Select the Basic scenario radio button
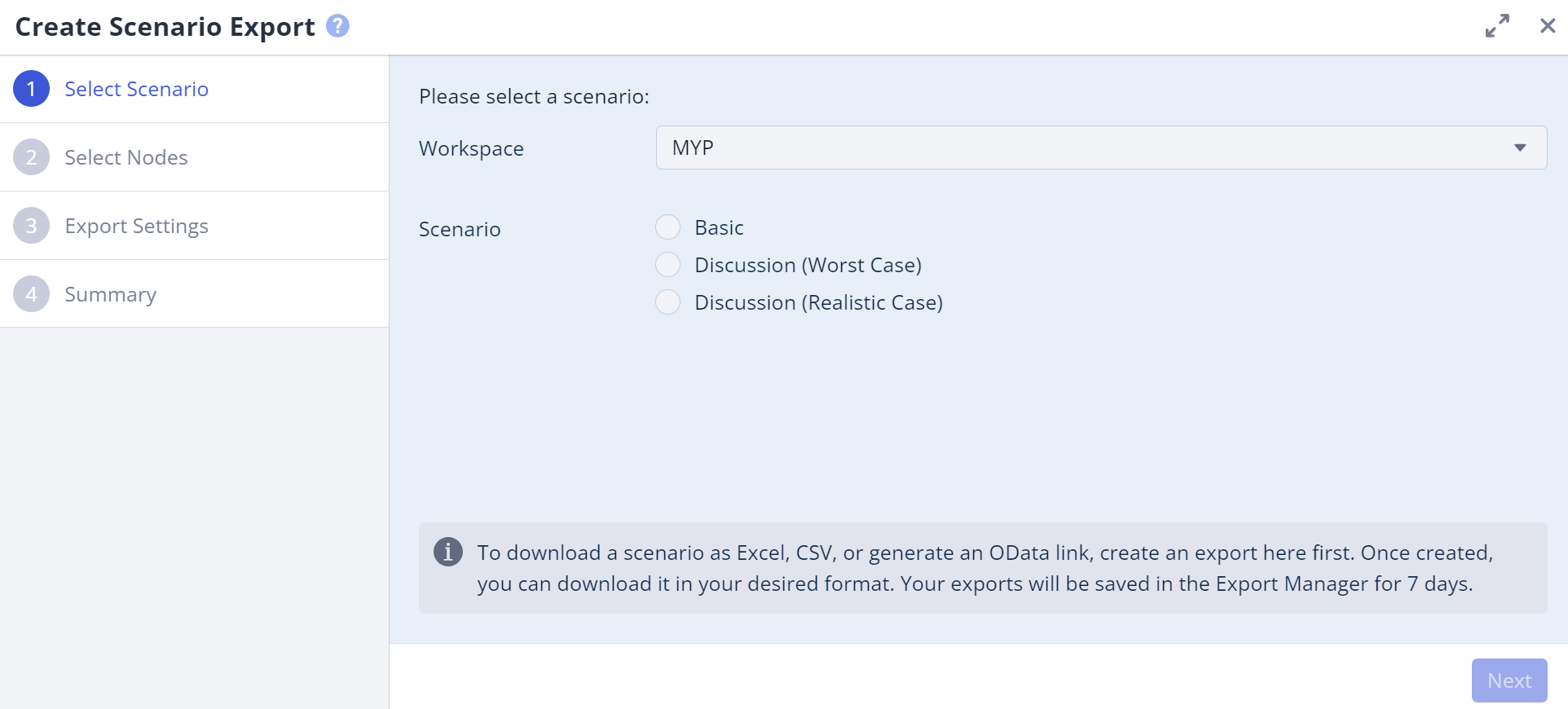 tap(668, 227)
